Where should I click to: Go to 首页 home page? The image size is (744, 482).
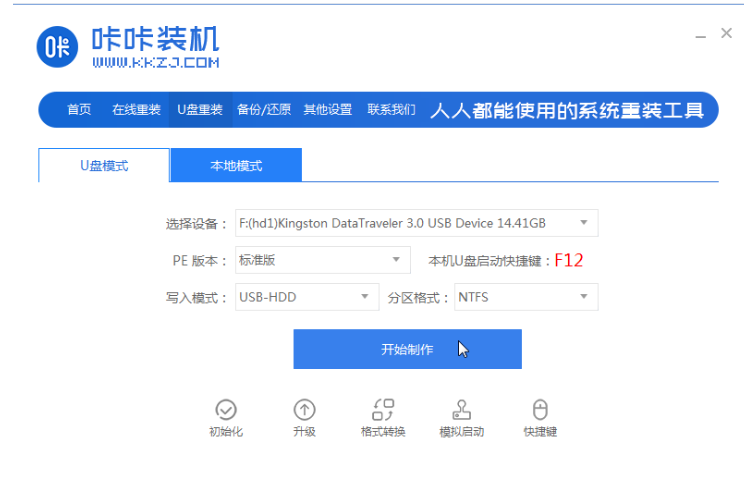point(79,110)
